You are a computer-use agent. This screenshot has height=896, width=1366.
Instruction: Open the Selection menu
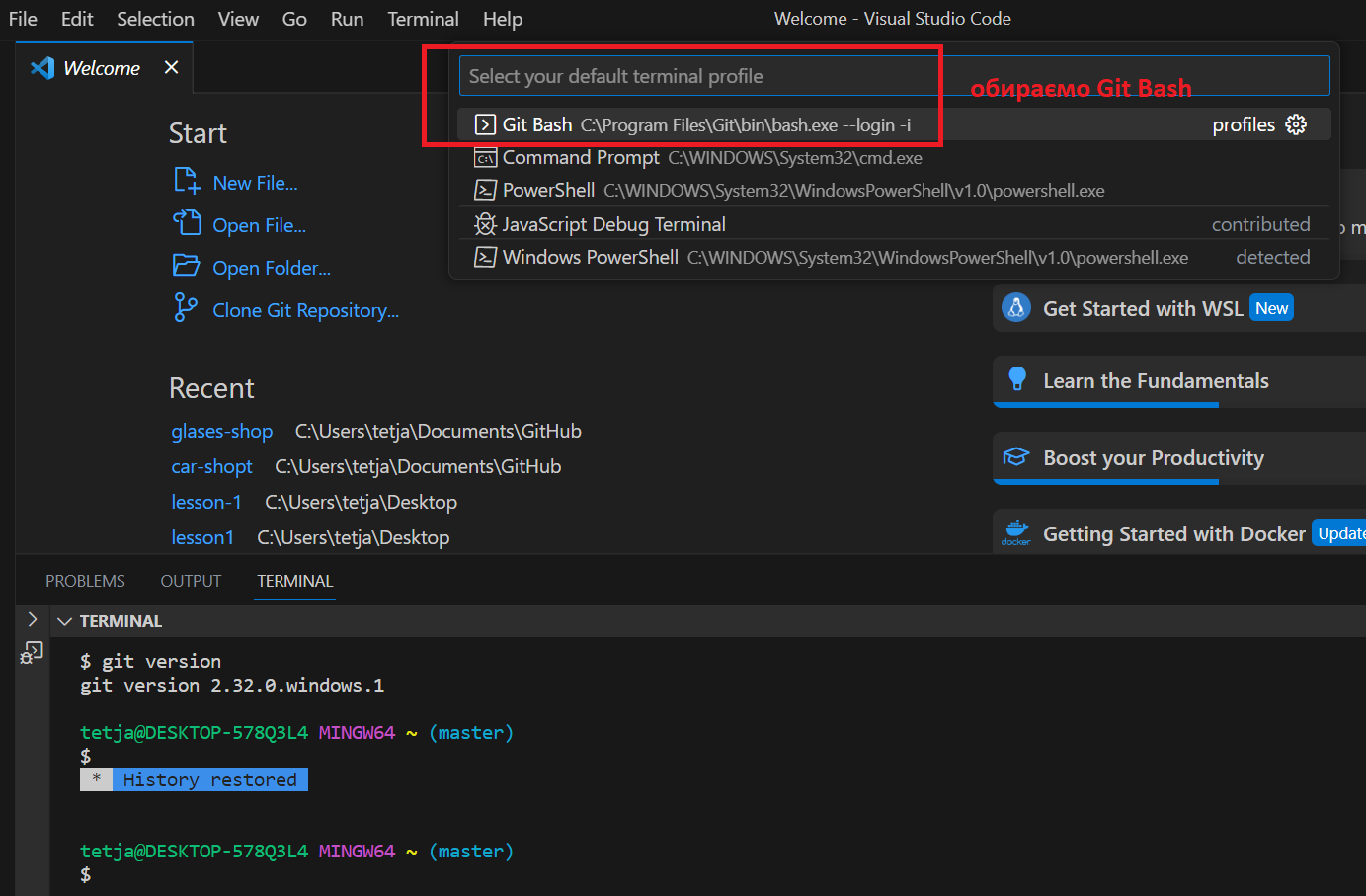pyautogui.click(x=155, y=19)
